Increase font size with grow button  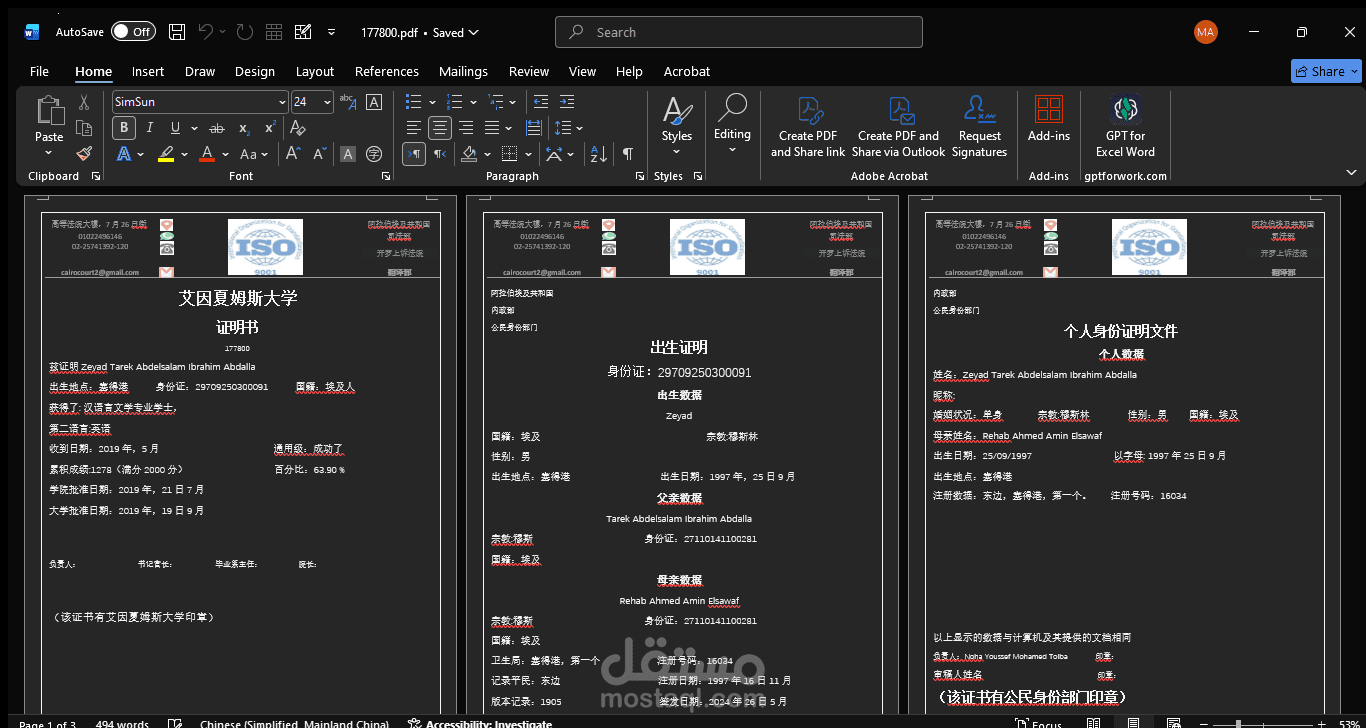(293, 154)
